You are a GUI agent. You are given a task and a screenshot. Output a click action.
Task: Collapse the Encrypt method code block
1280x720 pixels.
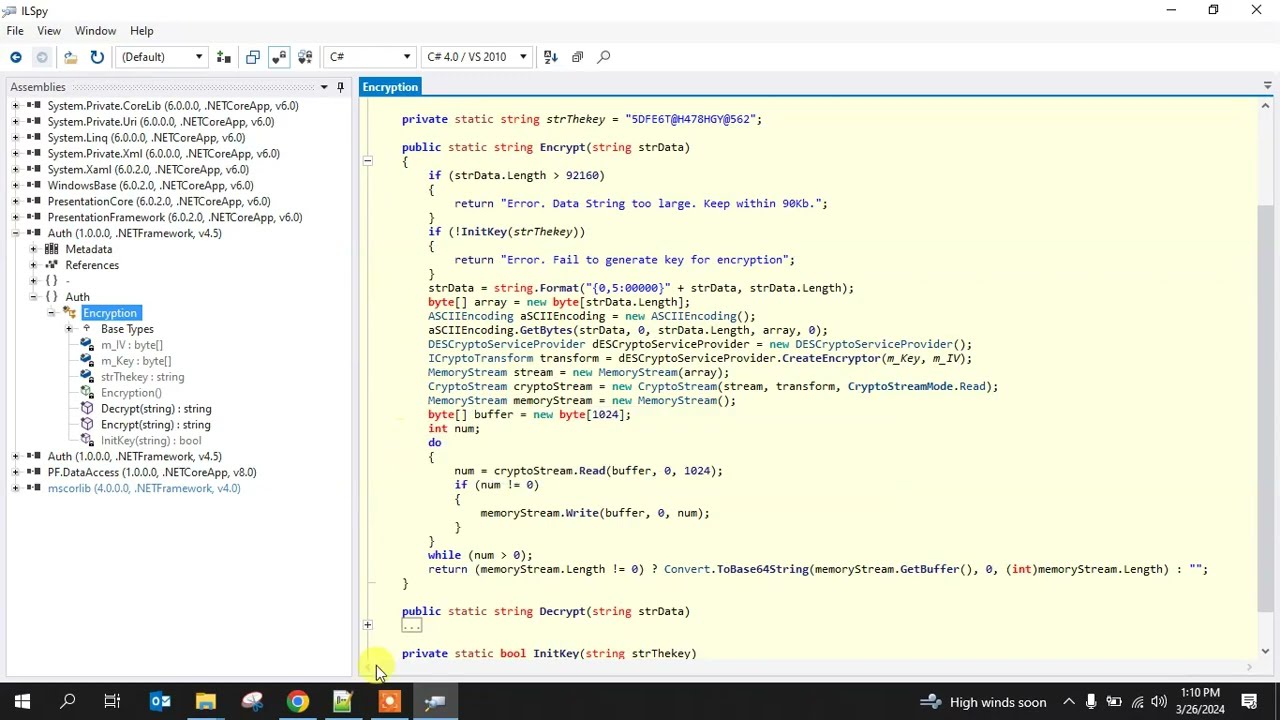[x=368, y=161]
